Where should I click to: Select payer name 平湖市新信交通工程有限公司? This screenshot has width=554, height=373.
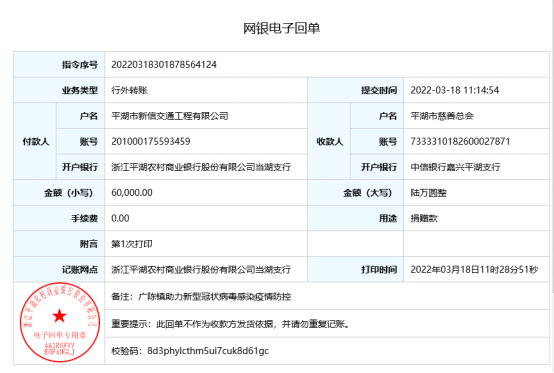pyautogui.click(x=170, y=116)
